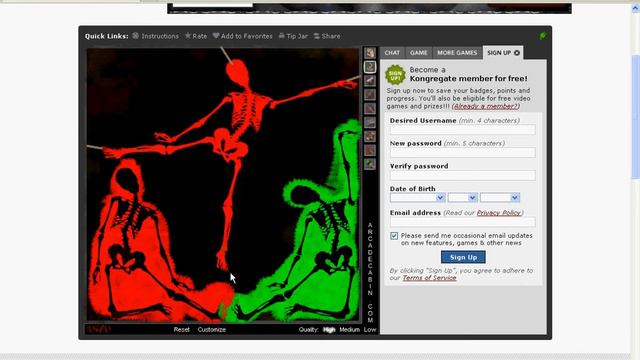Click the blue Sign Up button
The height and width of the screenshot is (360, 640).
coord(463,257)
